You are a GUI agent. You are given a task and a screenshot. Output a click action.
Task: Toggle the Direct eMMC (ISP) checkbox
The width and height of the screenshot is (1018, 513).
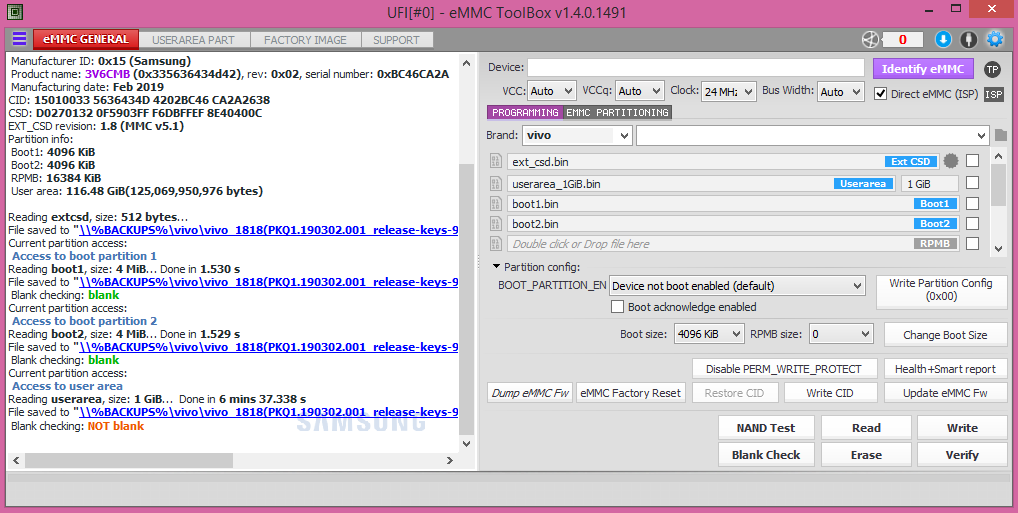click(x=880, y=94)
